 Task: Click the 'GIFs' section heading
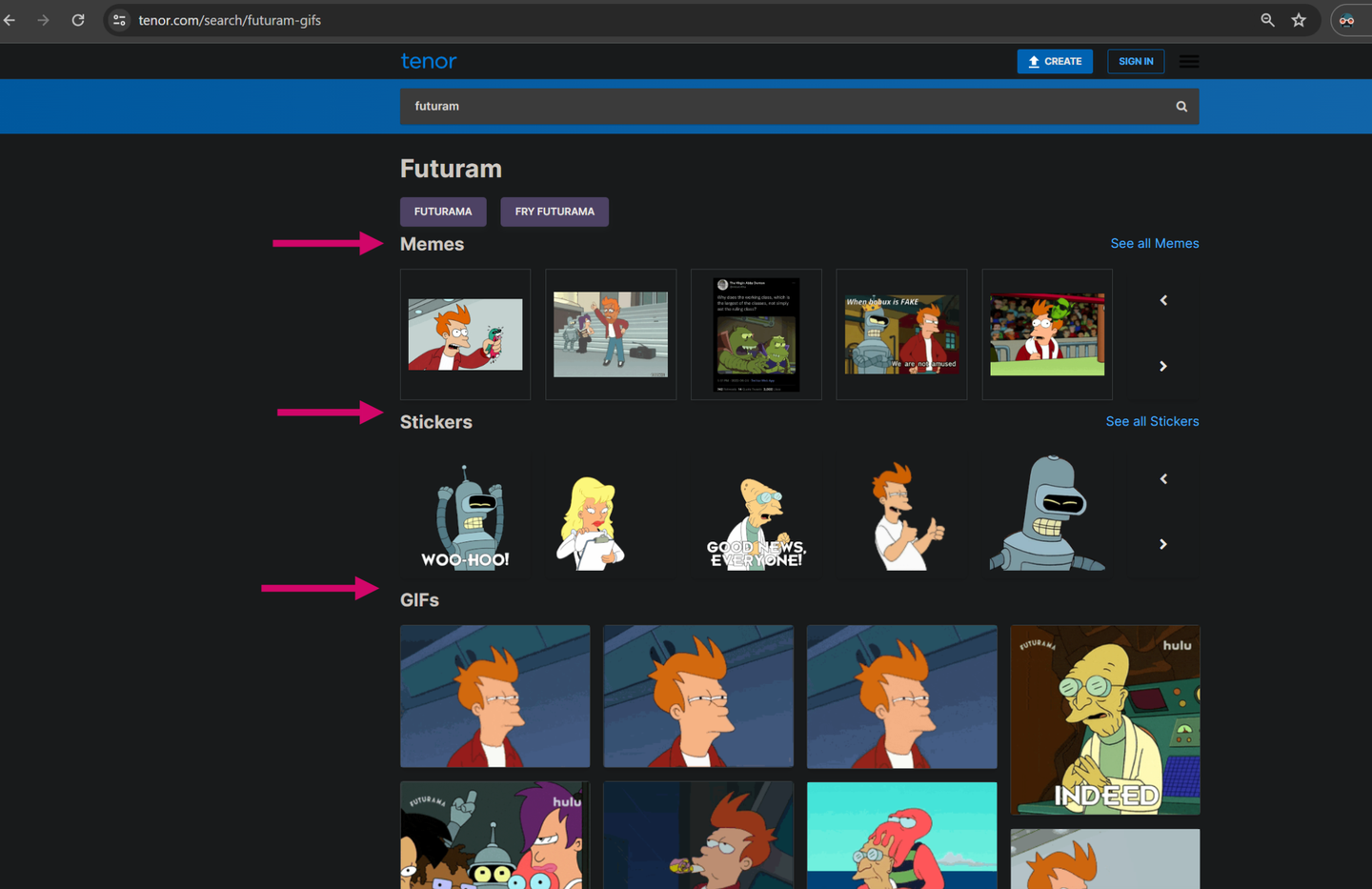point(419,600)
